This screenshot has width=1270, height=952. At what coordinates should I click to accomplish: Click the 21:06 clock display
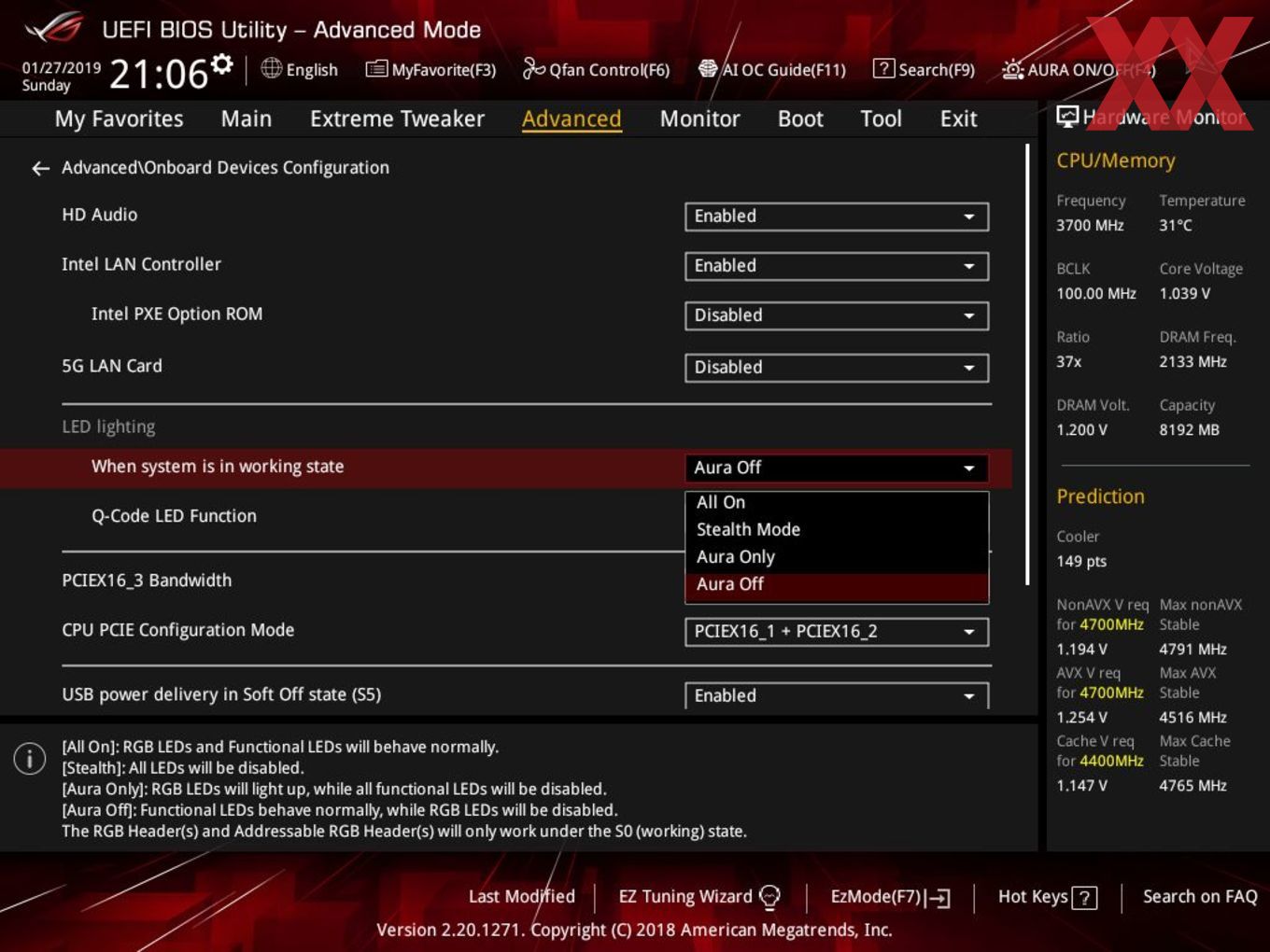pyautogui.click(x=159, y=74)
